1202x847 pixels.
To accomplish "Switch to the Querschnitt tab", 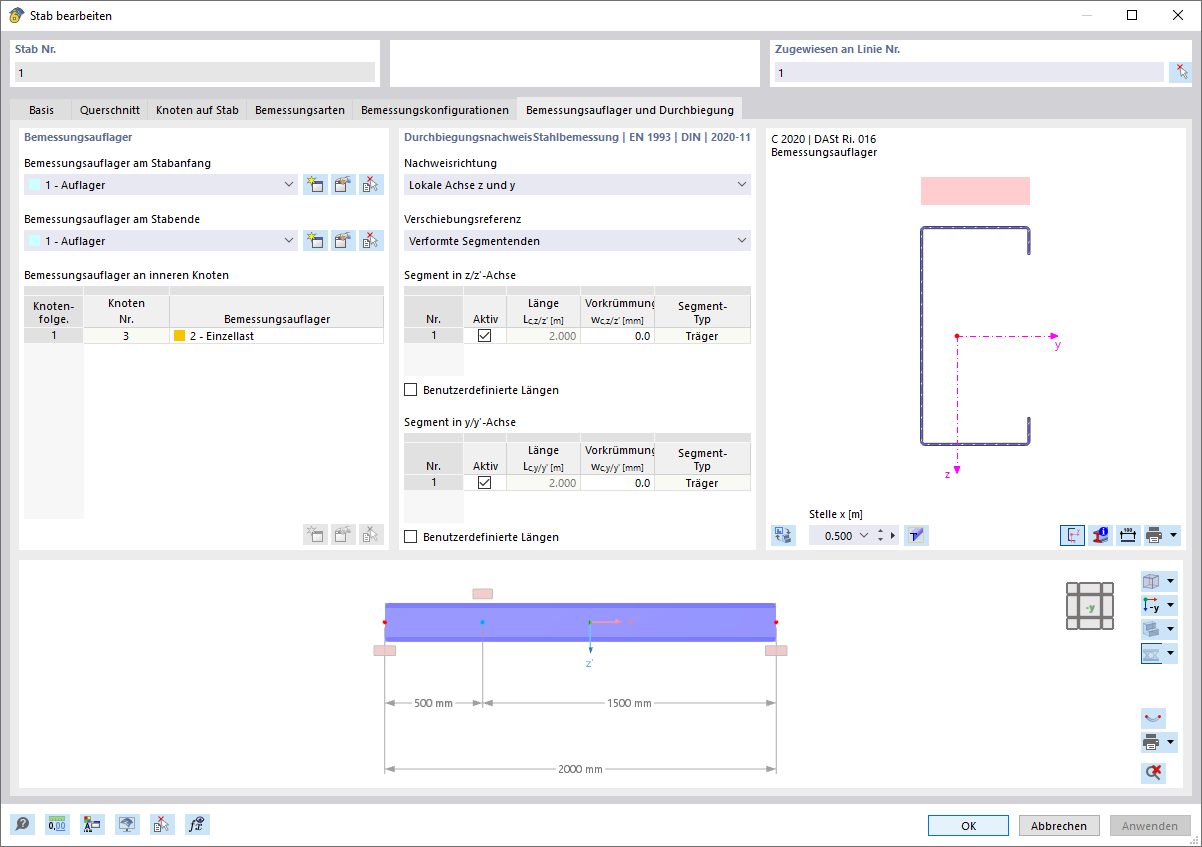I will tap(110, 110).
